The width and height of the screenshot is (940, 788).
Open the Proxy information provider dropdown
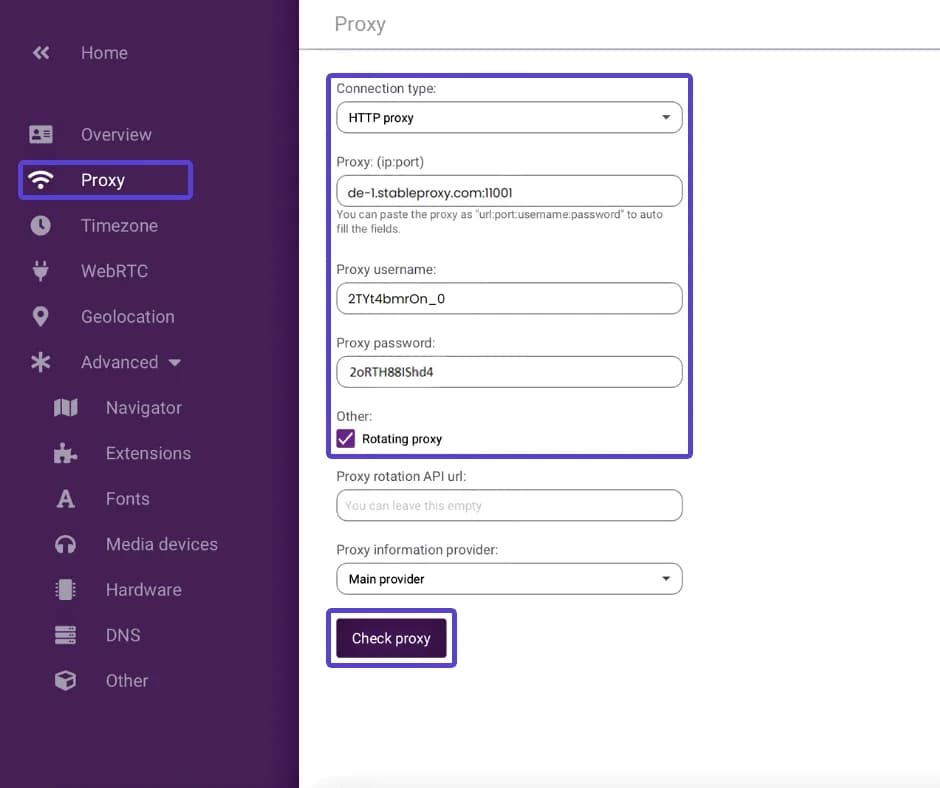509,579
